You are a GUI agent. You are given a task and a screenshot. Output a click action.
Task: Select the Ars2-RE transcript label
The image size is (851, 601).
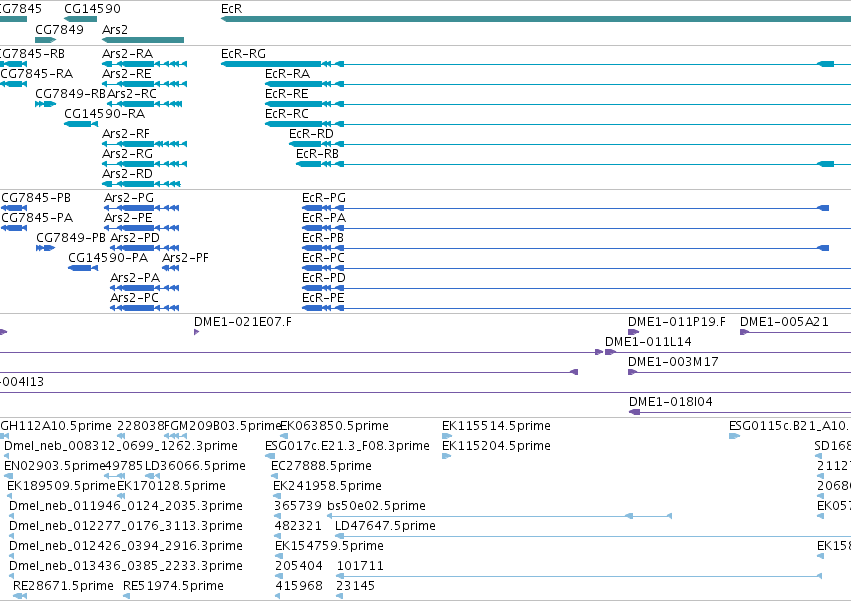pos(126,74)
